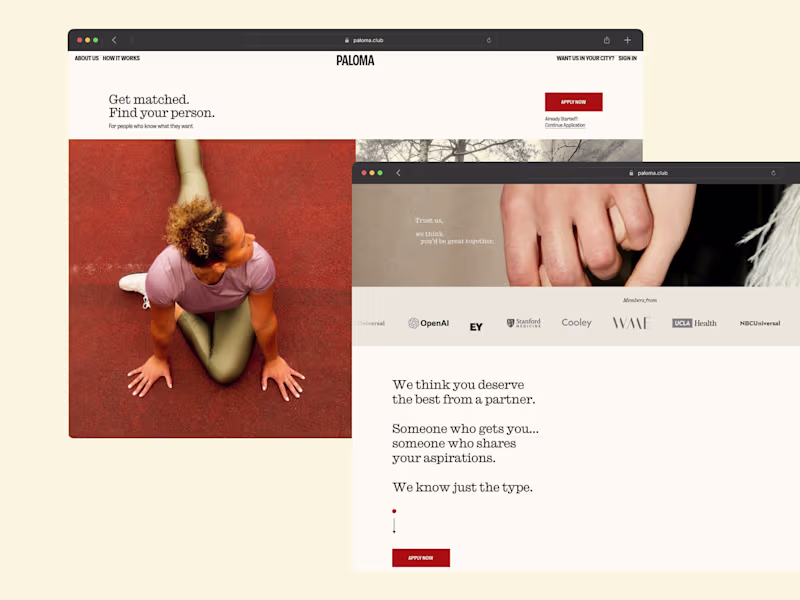Click the UCLA Health logo
The height and width of the screenshot is (600, 800).
(x=694, y=323)
